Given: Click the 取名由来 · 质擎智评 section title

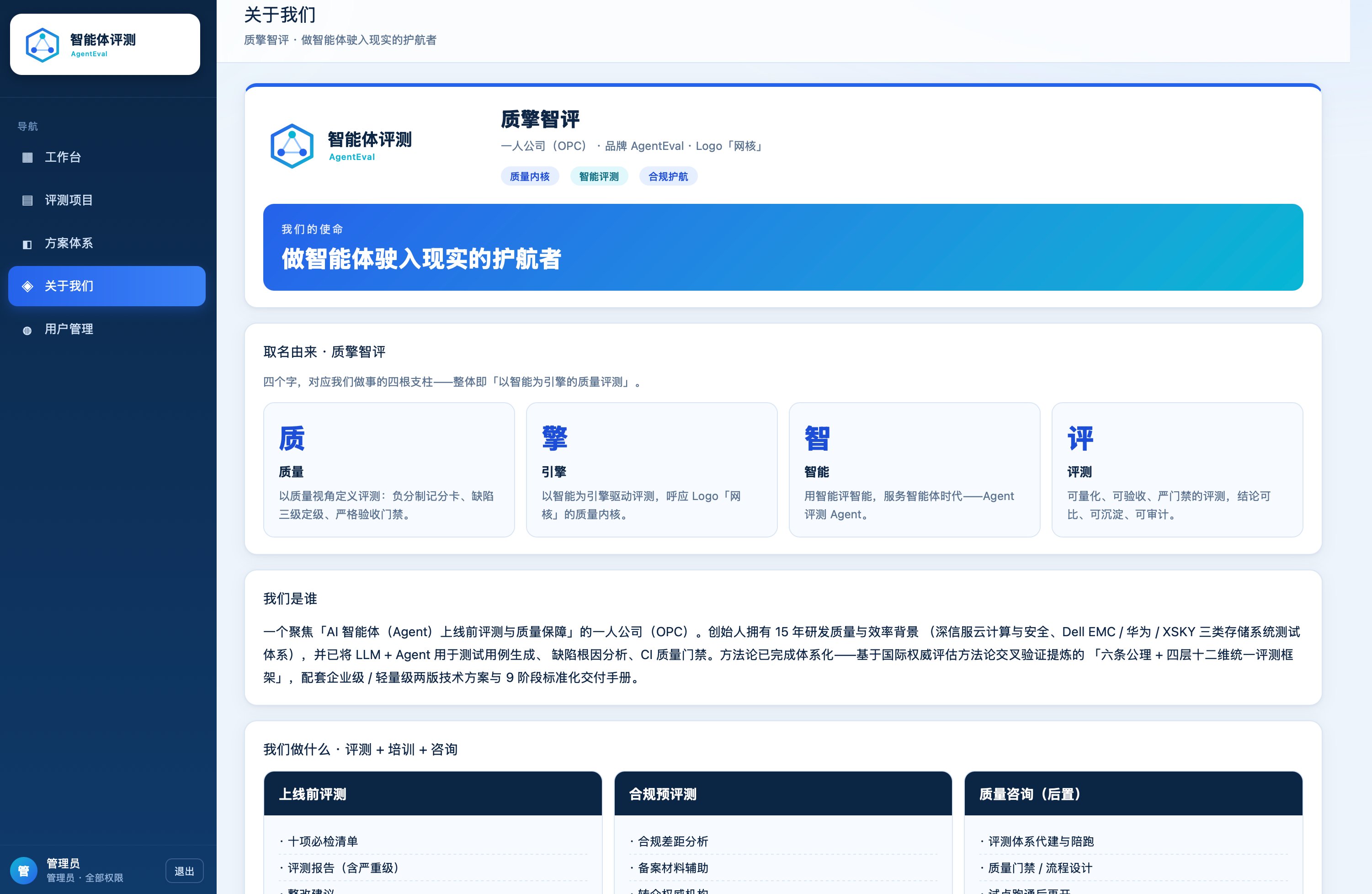Looking at the screenshot, I should point(324,351).
